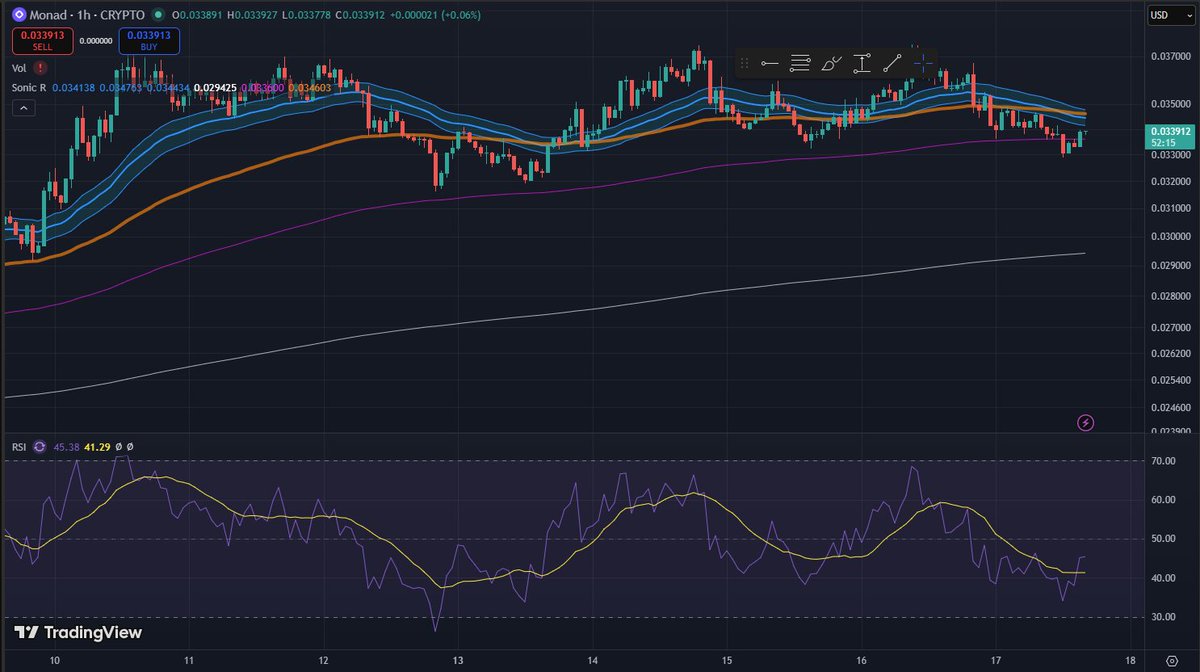Click price axis label 0.028000
This screenshot has width=1200, height=672.
(x=1170, y=296)
